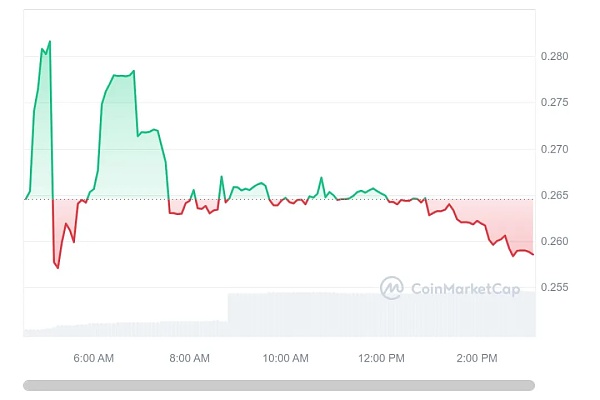Click the lowest red dip near 0.257
The image size is (600, 400).
(x=58, y=268)
